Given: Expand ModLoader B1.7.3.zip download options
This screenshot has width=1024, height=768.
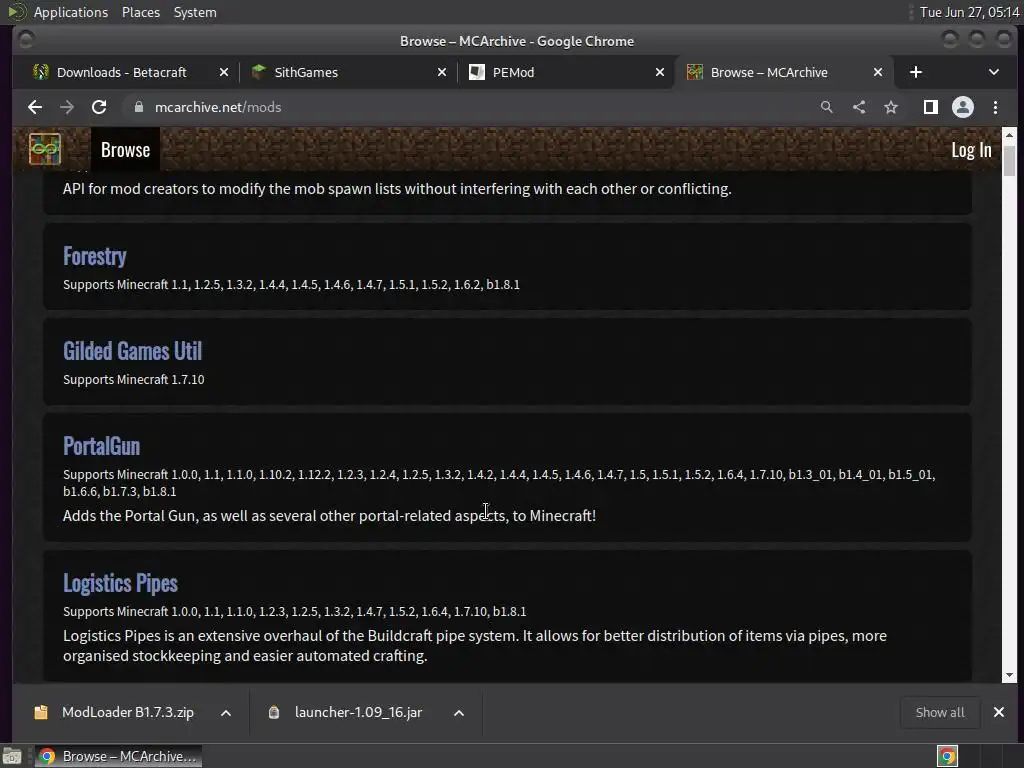Looking at the screenshot, I should (x=226, y=712).
